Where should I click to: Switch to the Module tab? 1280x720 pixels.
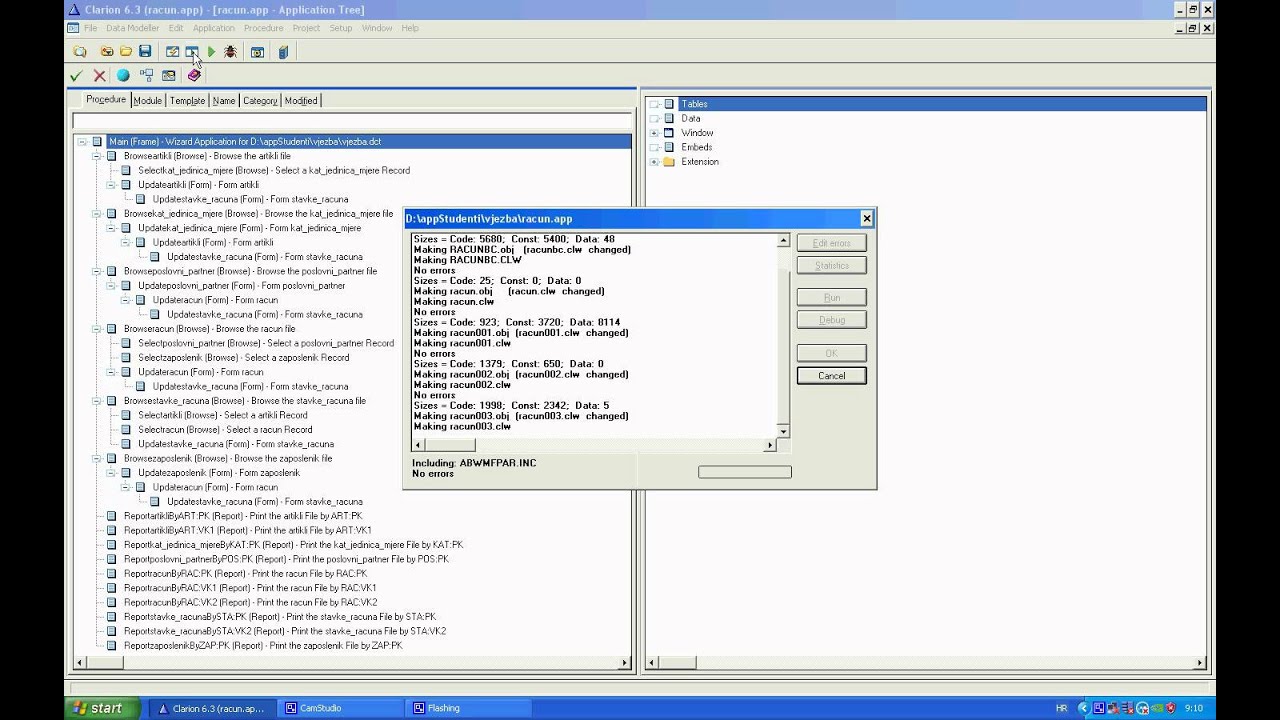pyautogui.click(x=147, y=100)
